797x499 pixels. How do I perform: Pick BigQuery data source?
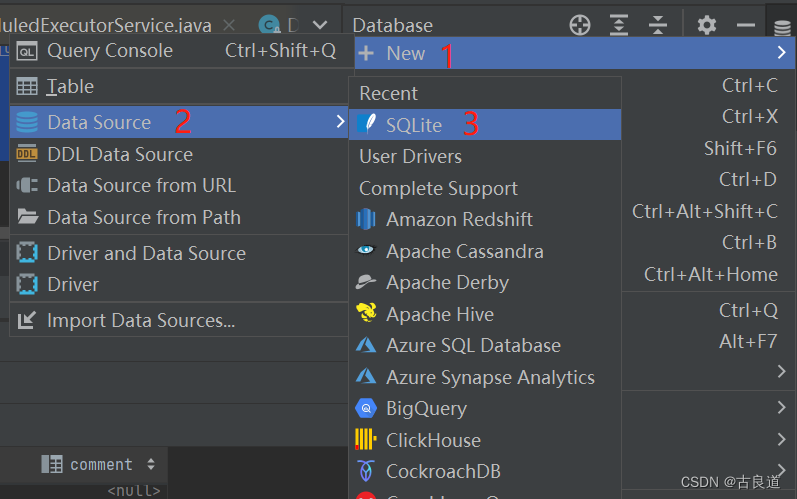pos(485,409)
